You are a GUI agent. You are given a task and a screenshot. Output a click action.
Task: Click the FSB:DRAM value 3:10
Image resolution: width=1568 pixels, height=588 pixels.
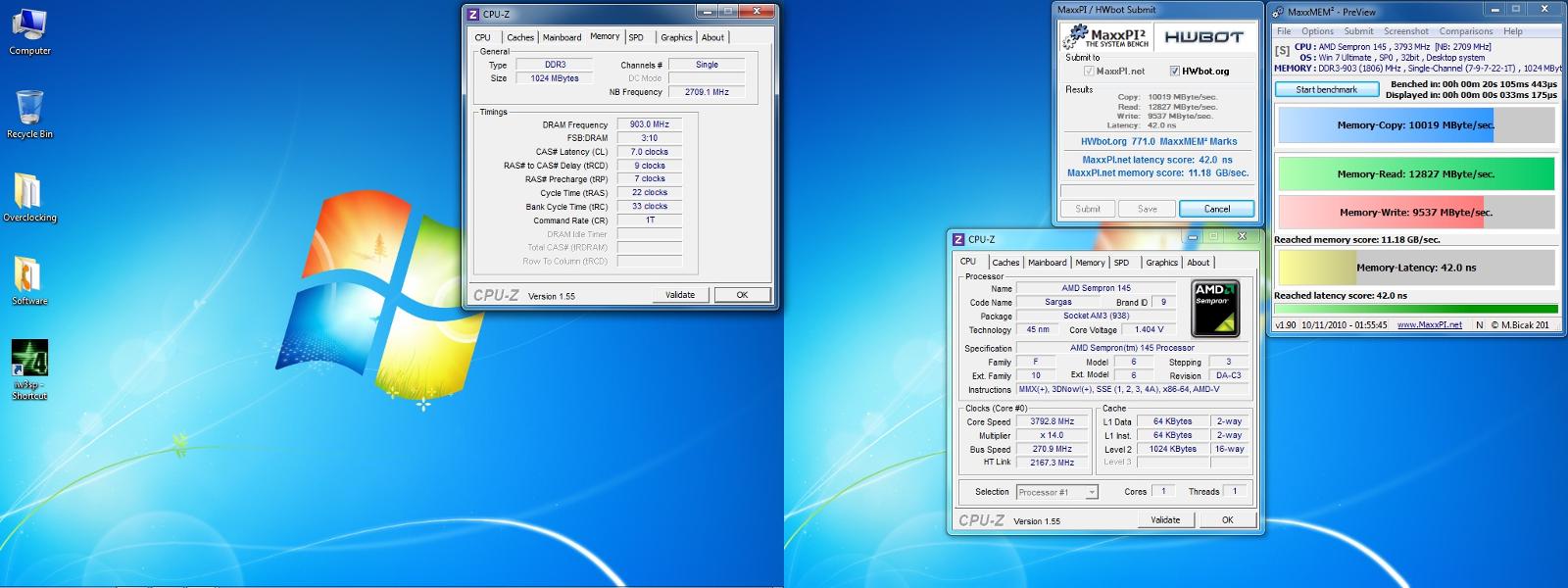coord(649,138)
